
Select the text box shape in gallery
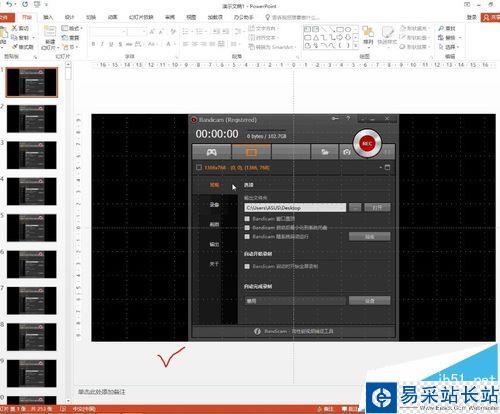(307, 29)
